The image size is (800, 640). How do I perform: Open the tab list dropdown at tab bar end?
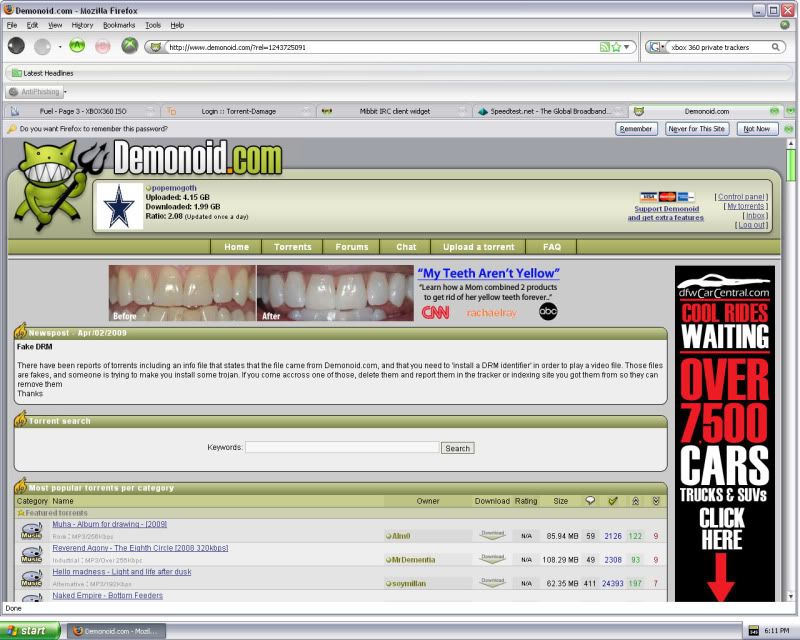(790, 111)
